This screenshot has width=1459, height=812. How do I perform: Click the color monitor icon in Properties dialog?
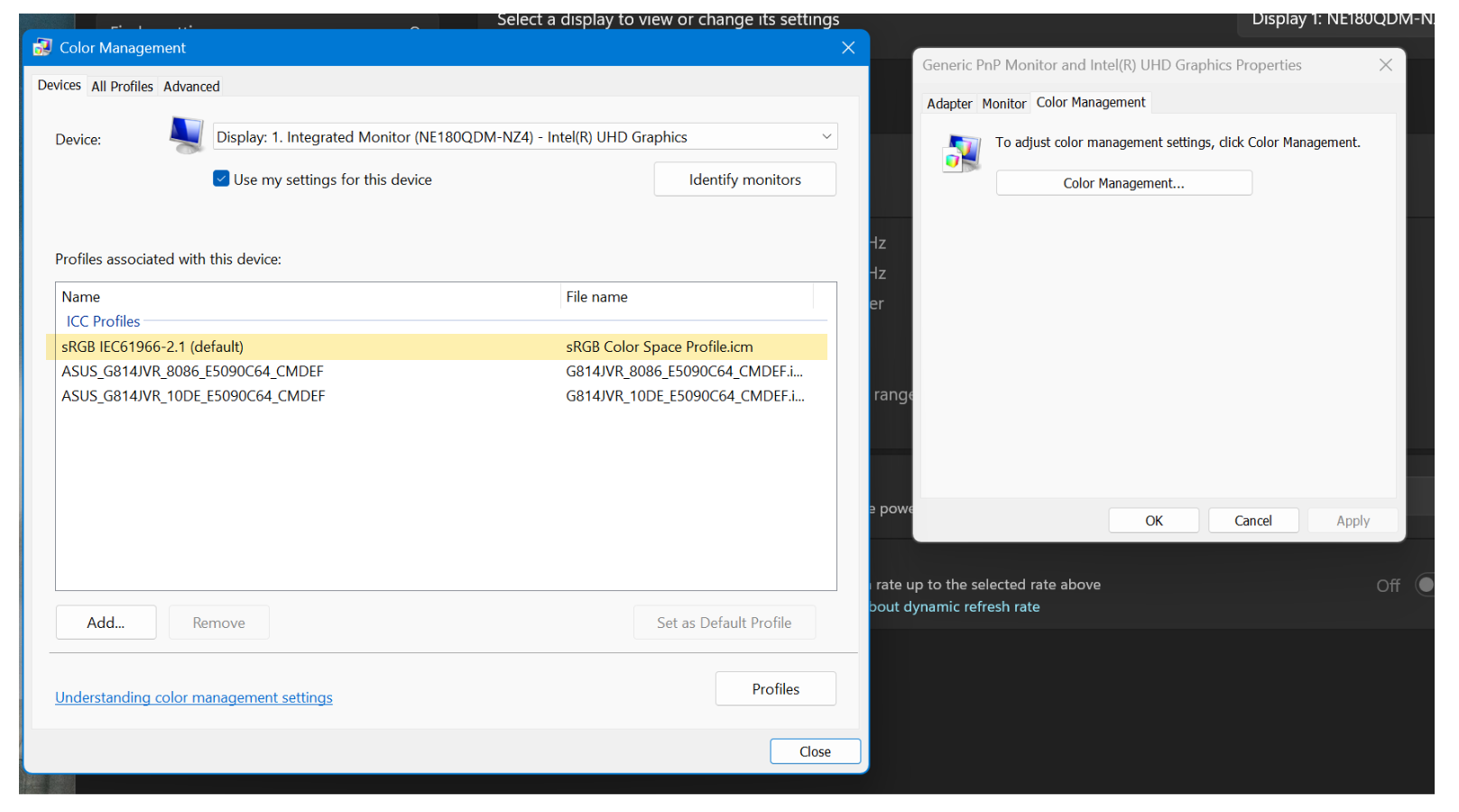tap(962, 152)
